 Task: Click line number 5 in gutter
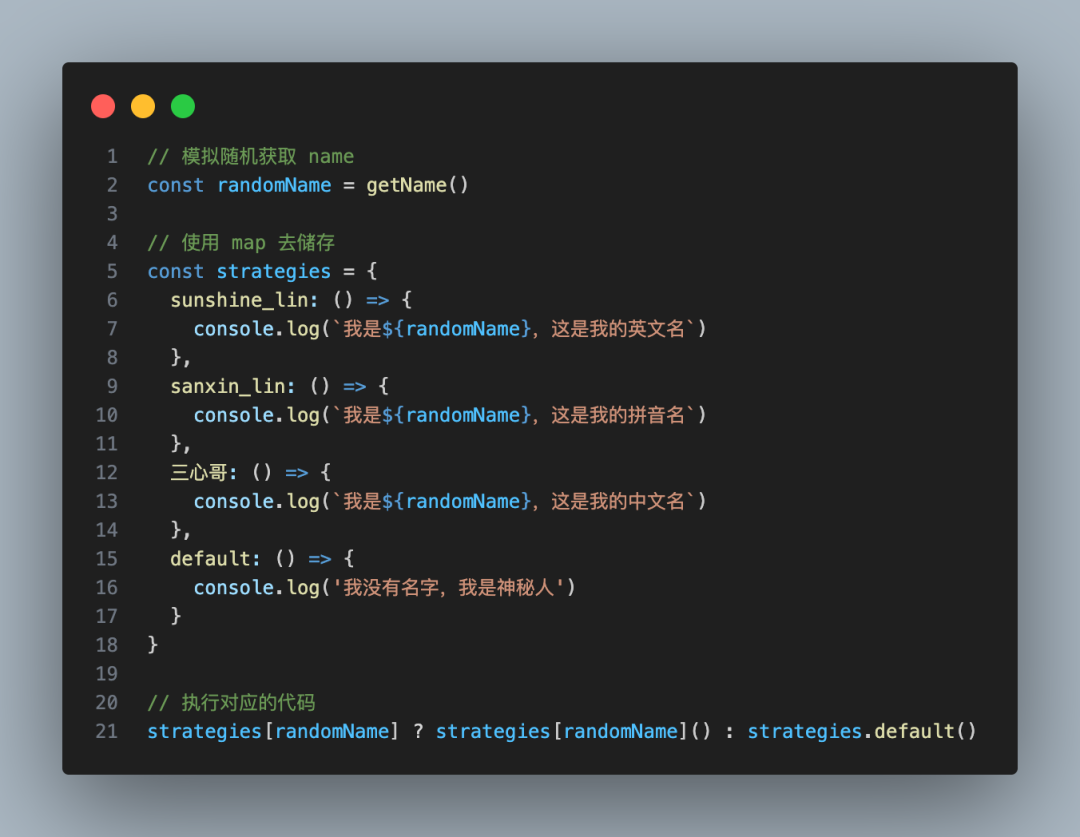click(x=112, y=272)
